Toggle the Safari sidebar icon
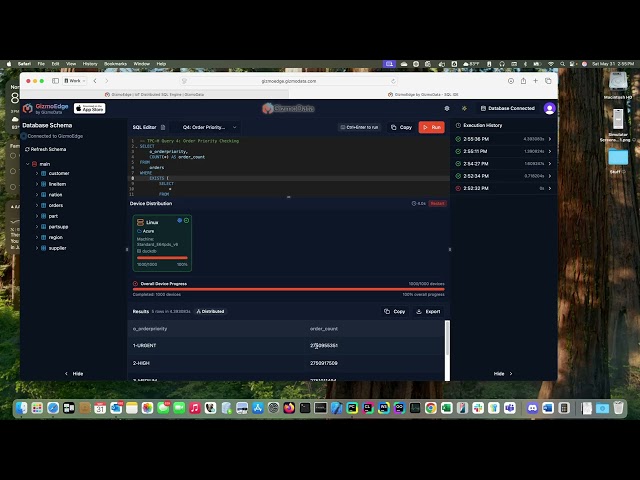Image resolution: width=640 pixels, height=480 pixels. pos(55,81)
